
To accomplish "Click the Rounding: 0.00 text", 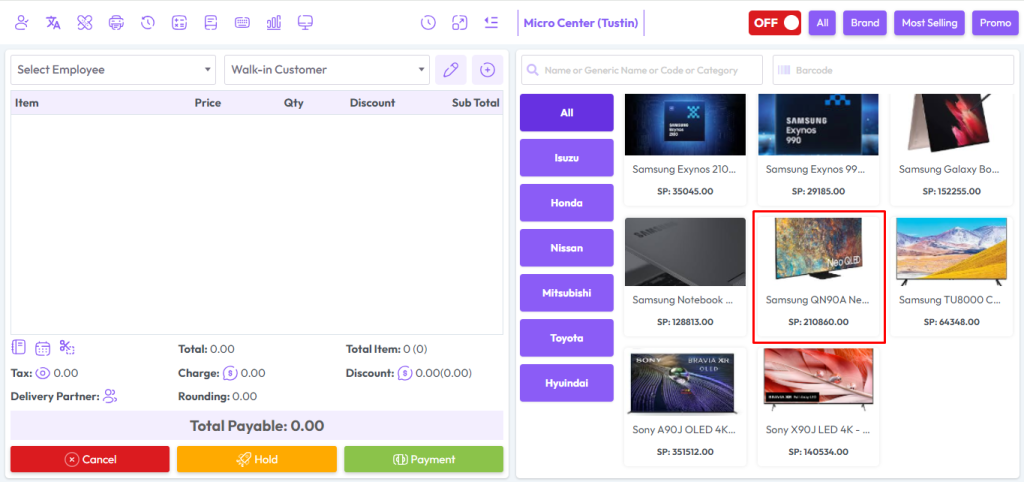I will tap(217, 396).
